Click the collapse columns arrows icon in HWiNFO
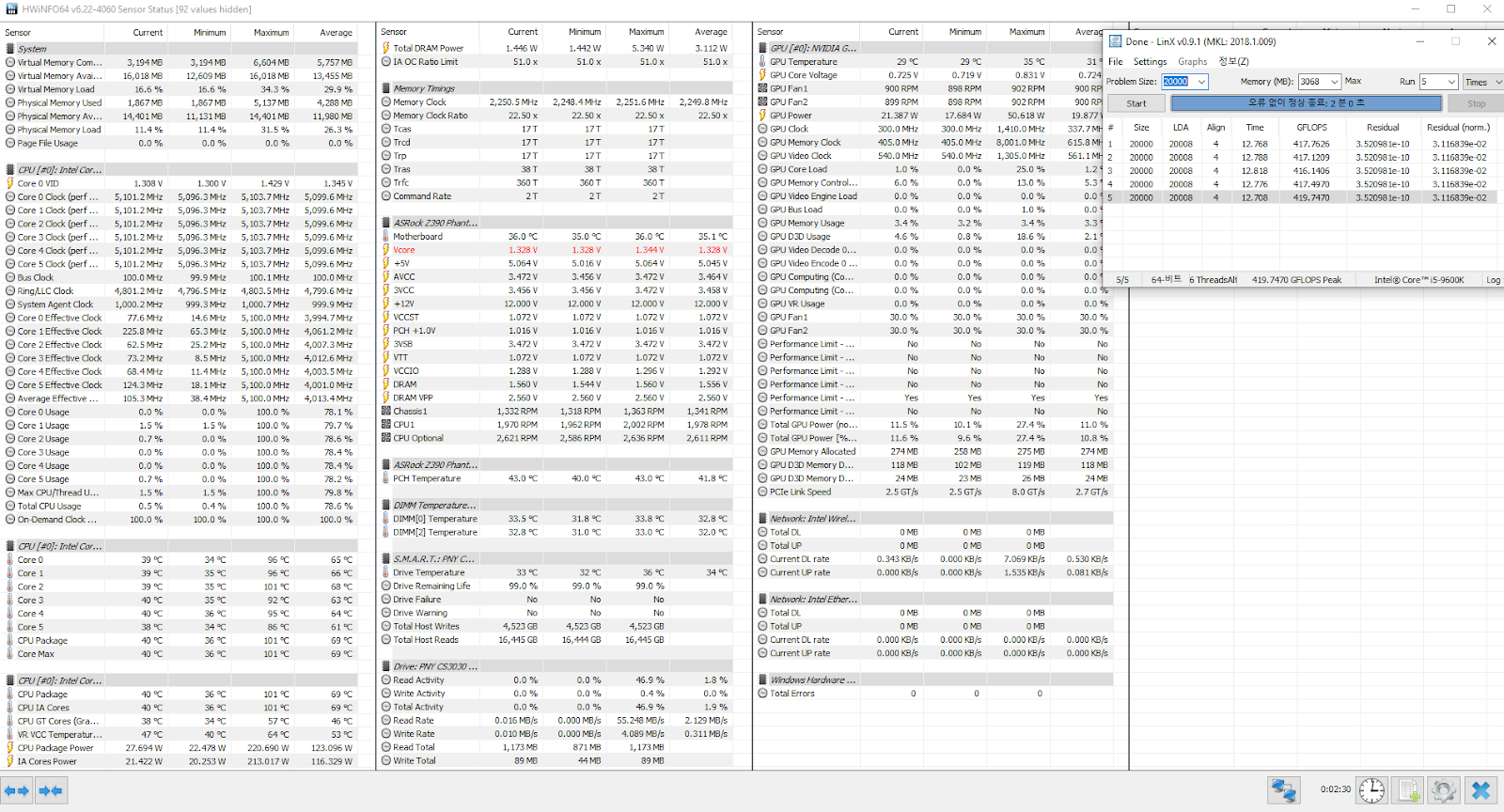The image size is (1504, 812). [x=51, y=791]
